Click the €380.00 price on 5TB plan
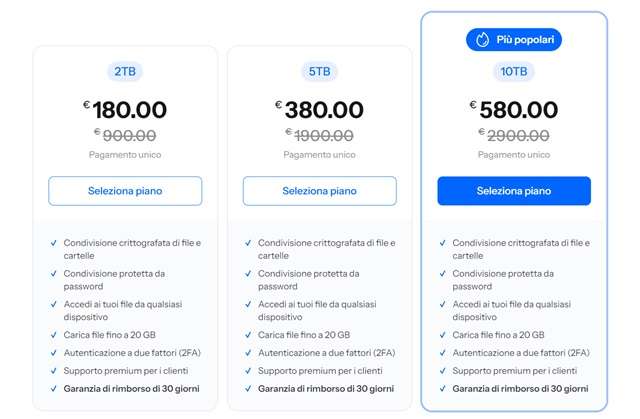 [x=319, y=110]
